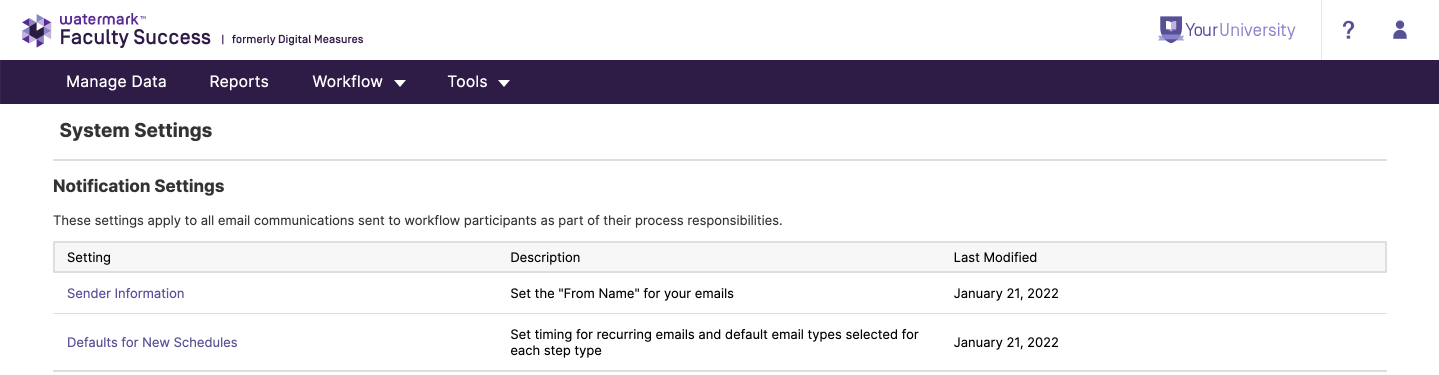Expand the Workflow dropdown arrow
The height and width of the screenshot is (375, 1439).
(x=400, y=83)
